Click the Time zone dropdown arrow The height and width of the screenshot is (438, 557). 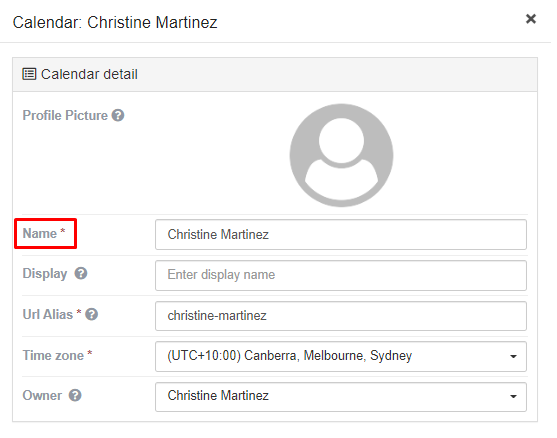click(x=513, y=357)
